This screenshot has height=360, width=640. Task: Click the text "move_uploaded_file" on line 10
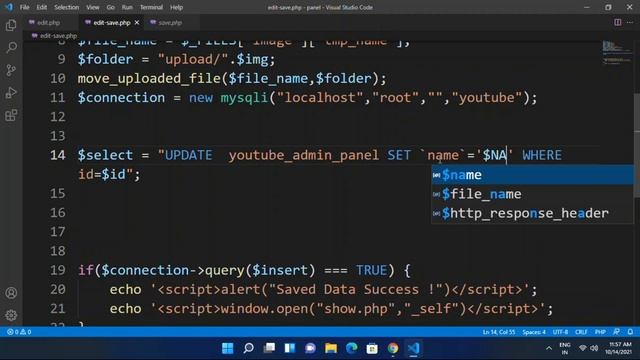click(x=150, y=78)
